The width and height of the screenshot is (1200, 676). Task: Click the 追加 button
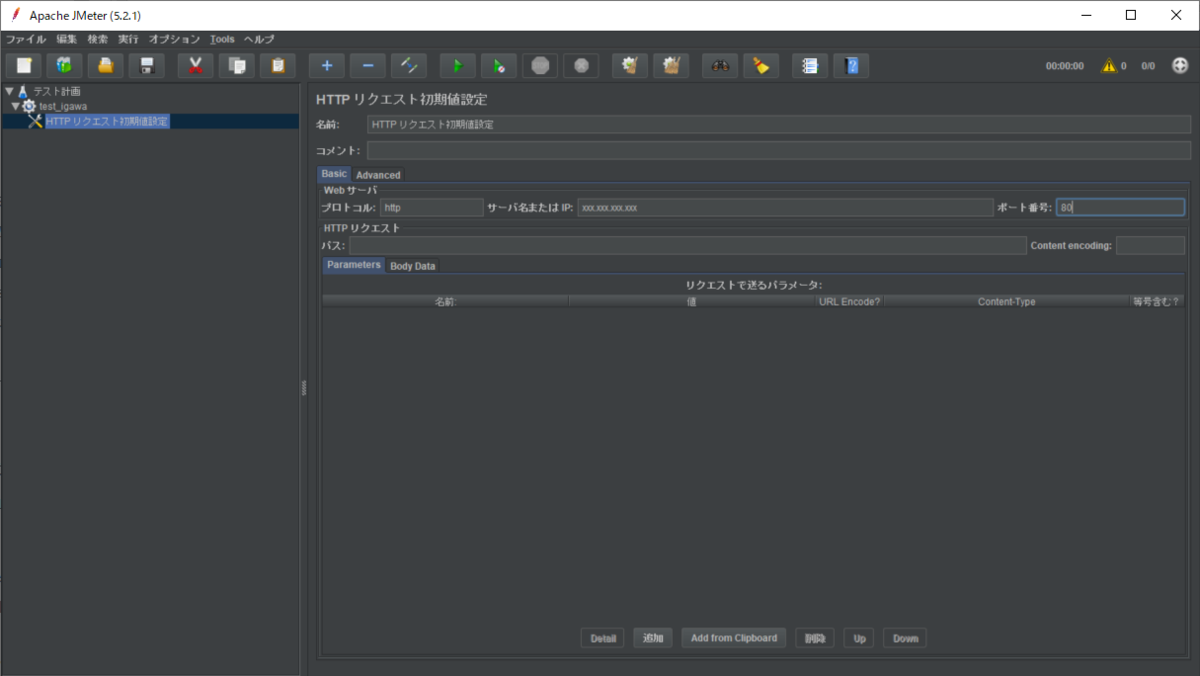(653, 638)
